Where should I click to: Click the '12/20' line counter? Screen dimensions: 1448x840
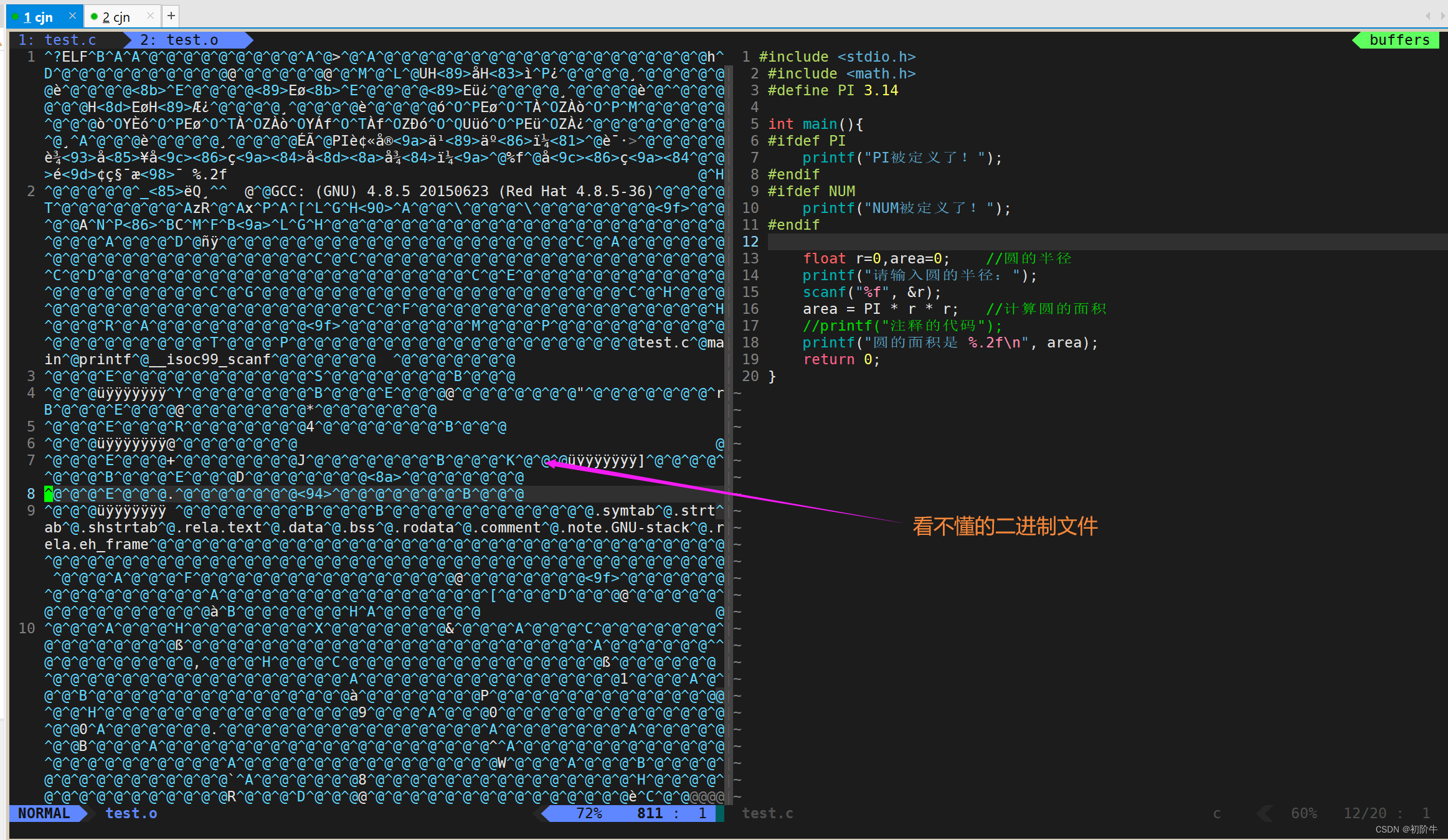pos(1365,813)
